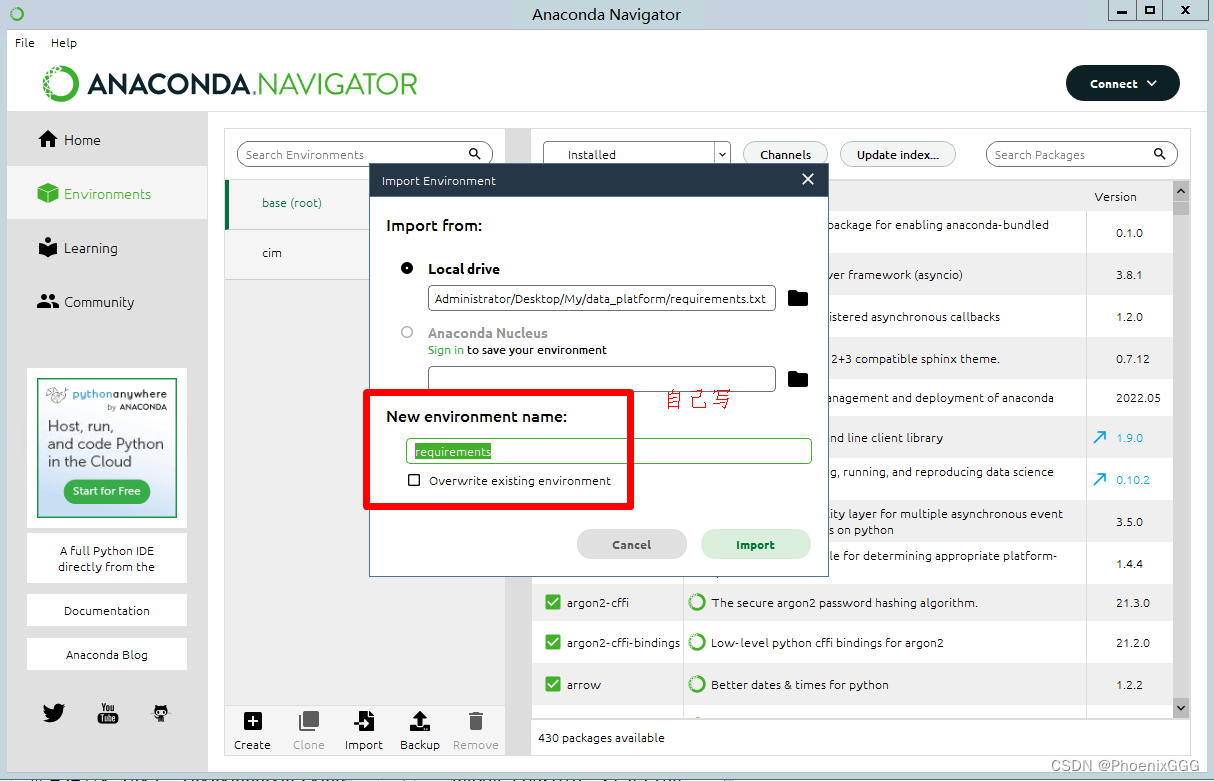1214x781 pixels.
Task: Toggle the argon2-cffi-bindings package checkbox
Action: (x=552, y=642)
